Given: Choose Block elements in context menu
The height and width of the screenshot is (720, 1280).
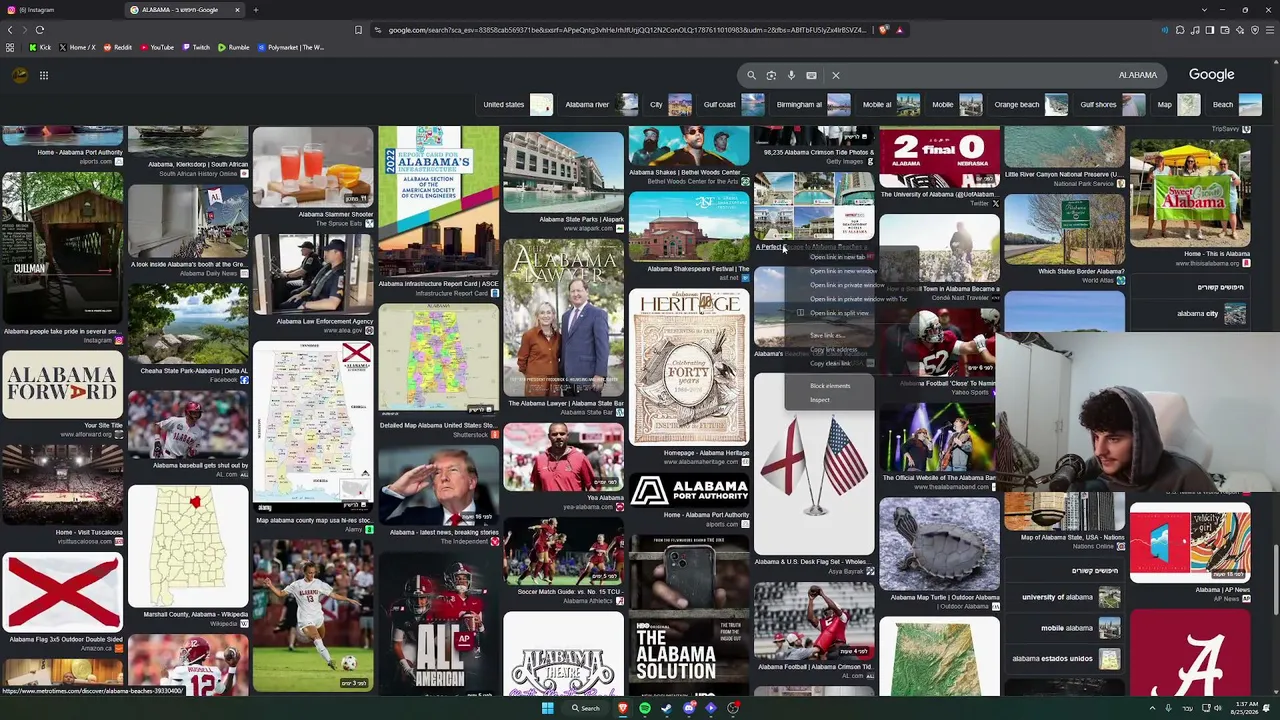Looking at the screenshot, I should (x=830, y=386).
